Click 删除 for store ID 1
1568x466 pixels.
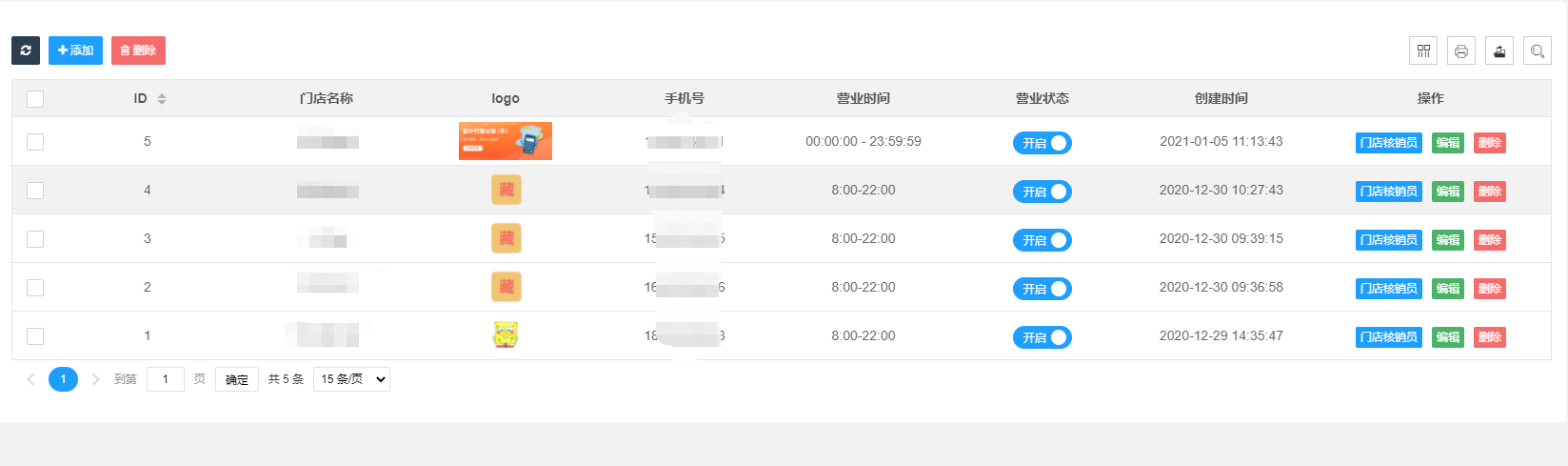click(1489, 337)
